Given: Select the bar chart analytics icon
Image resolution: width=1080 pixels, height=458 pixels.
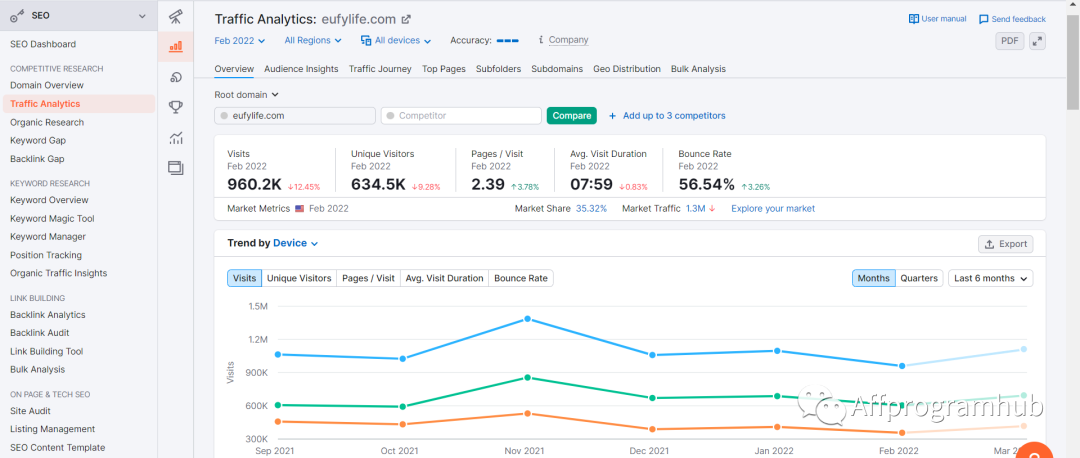Looking at the screenshot, I should pyautogui.click(x=176, y=46).
